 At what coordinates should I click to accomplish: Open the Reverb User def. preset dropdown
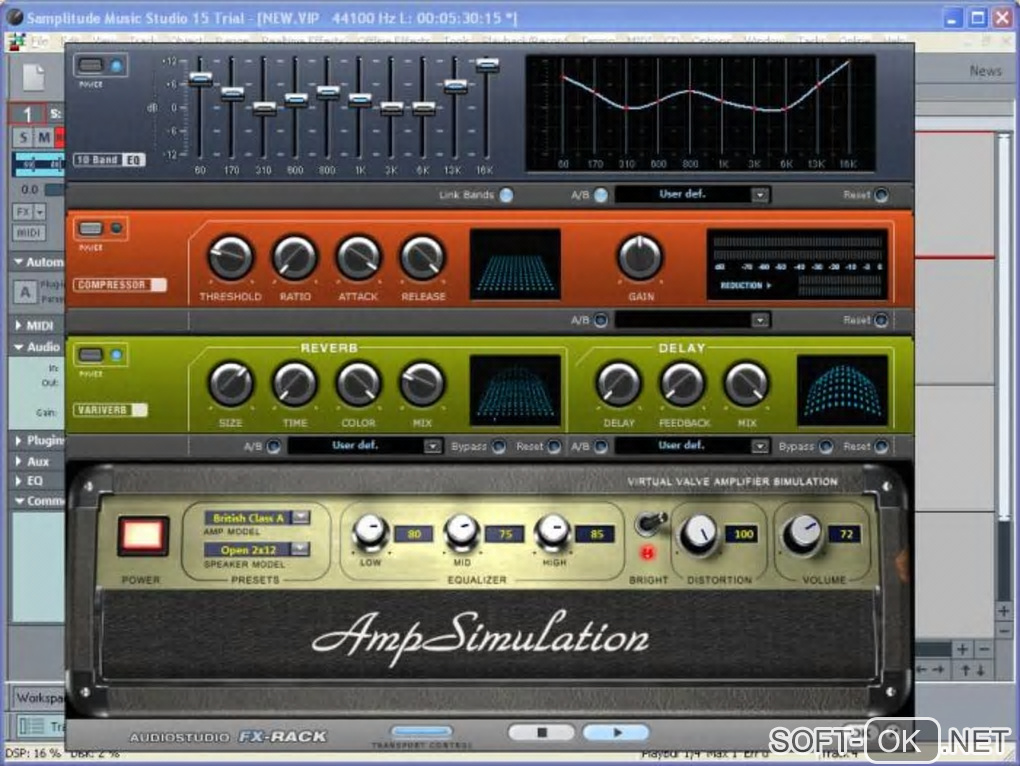point(433,446)
